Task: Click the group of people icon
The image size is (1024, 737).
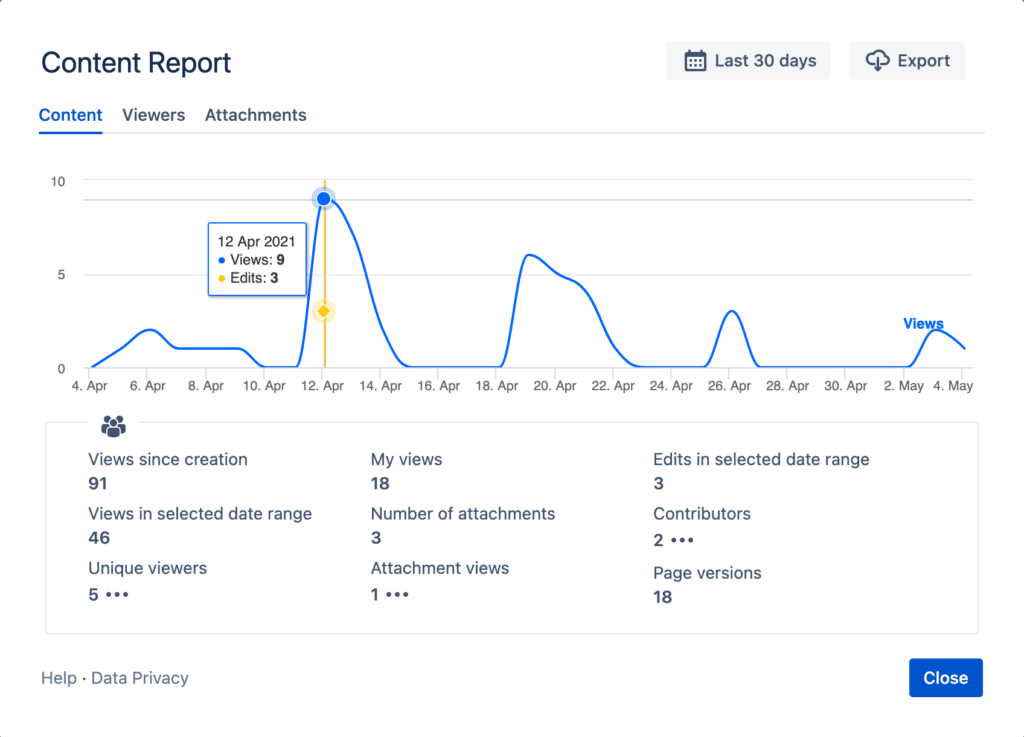Action: [114, 426]
